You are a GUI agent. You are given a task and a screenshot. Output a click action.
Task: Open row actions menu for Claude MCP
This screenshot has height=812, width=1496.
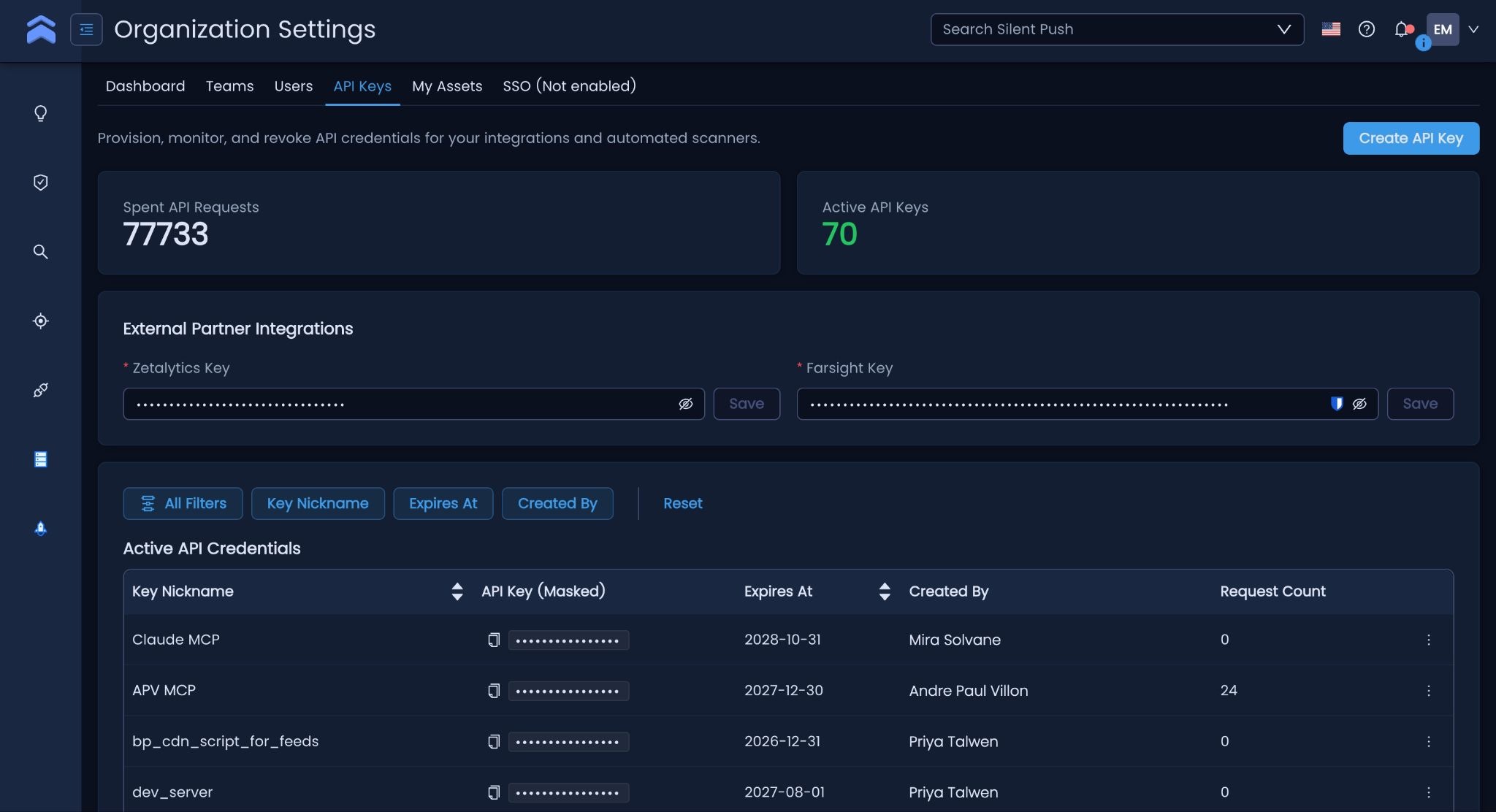[x=1429, y=640]
